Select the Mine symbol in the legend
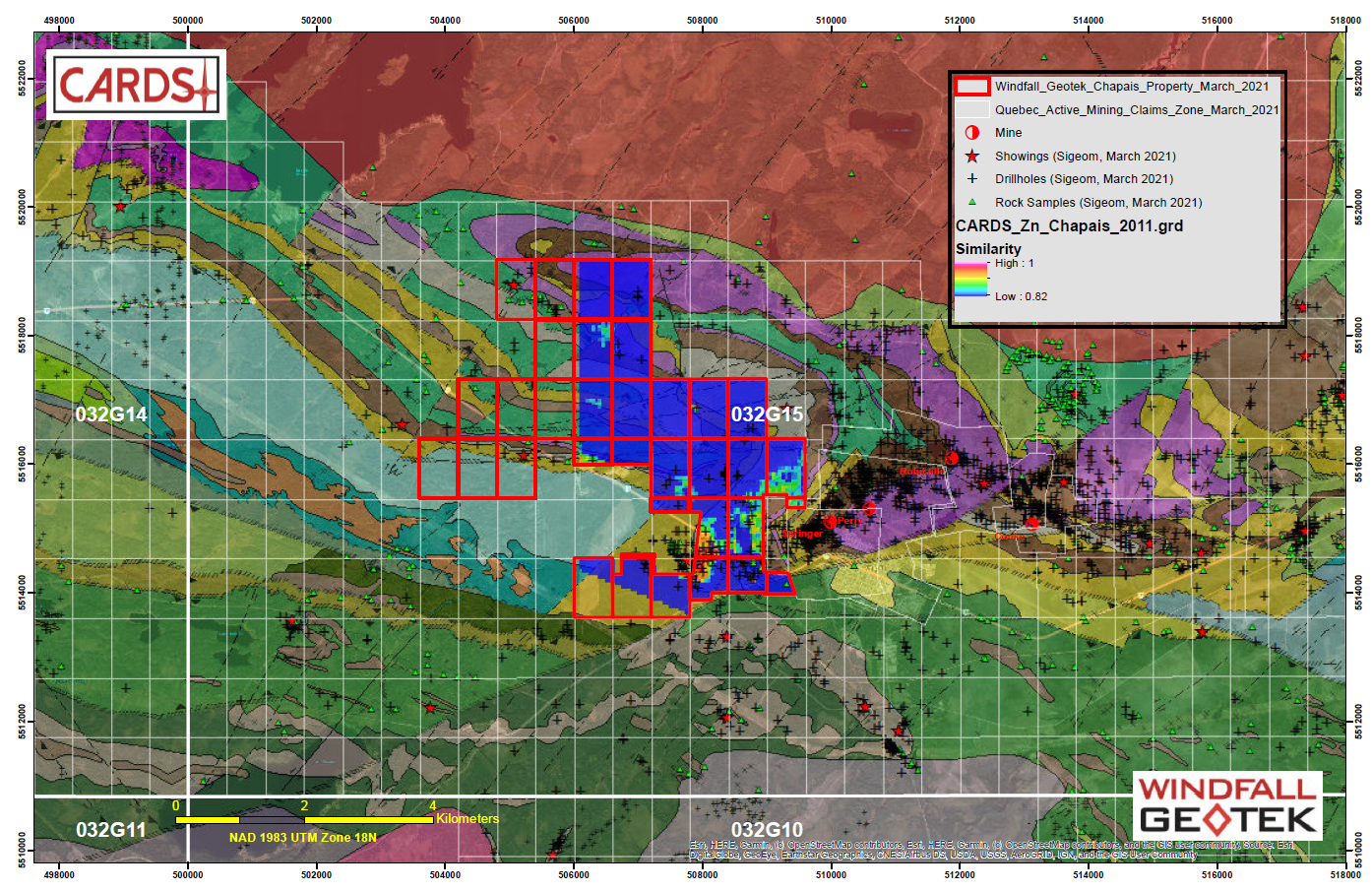1372x891 pixels. (972, 133)
